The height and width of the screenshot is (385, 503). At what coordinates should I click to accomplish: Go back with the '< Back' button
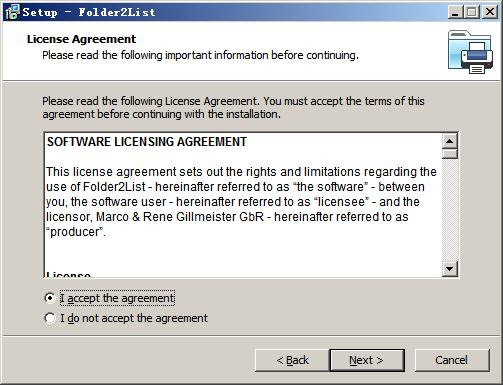tap(292, 360)
